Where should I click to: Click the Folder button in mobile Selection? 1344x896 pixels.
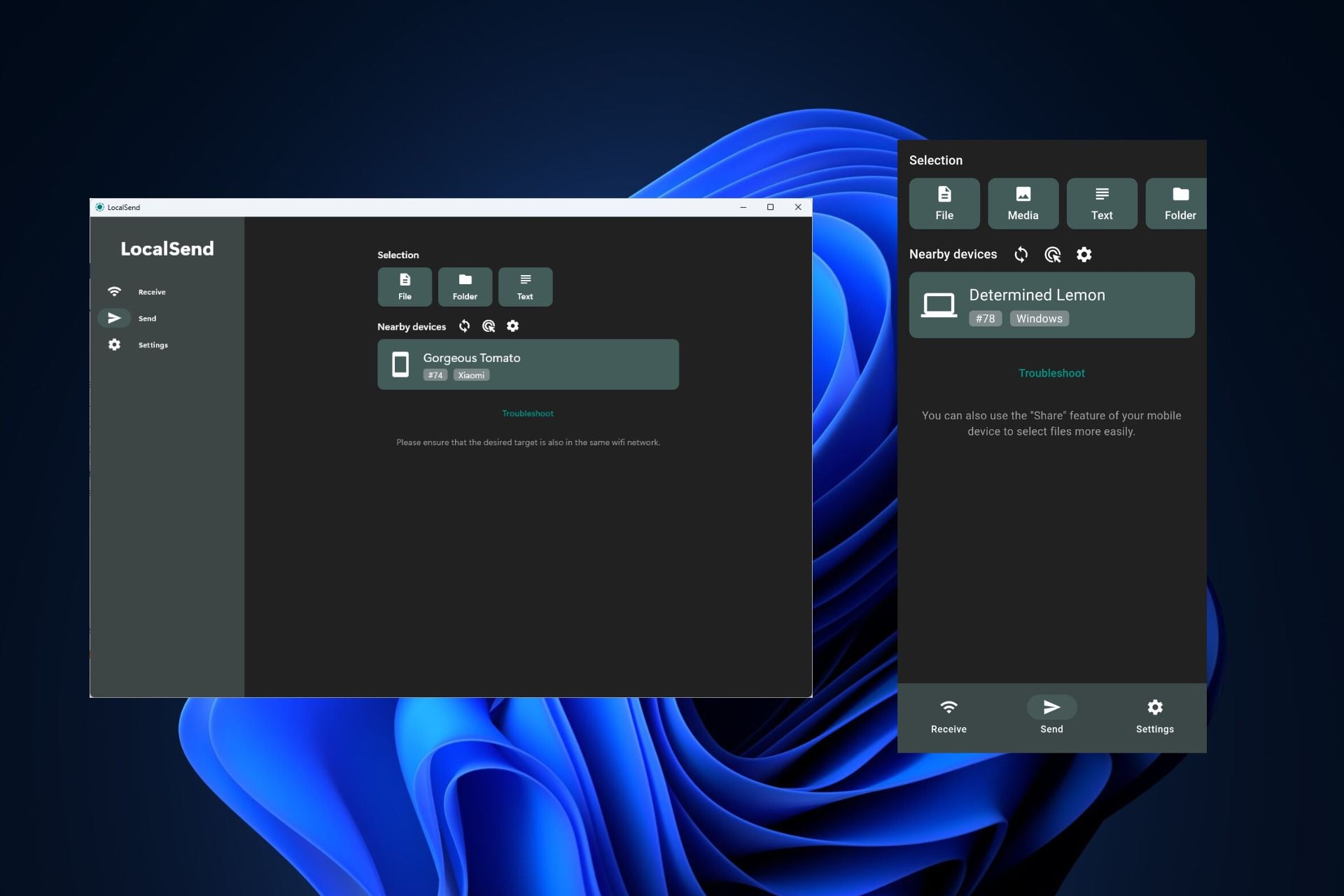(1179, 203)
